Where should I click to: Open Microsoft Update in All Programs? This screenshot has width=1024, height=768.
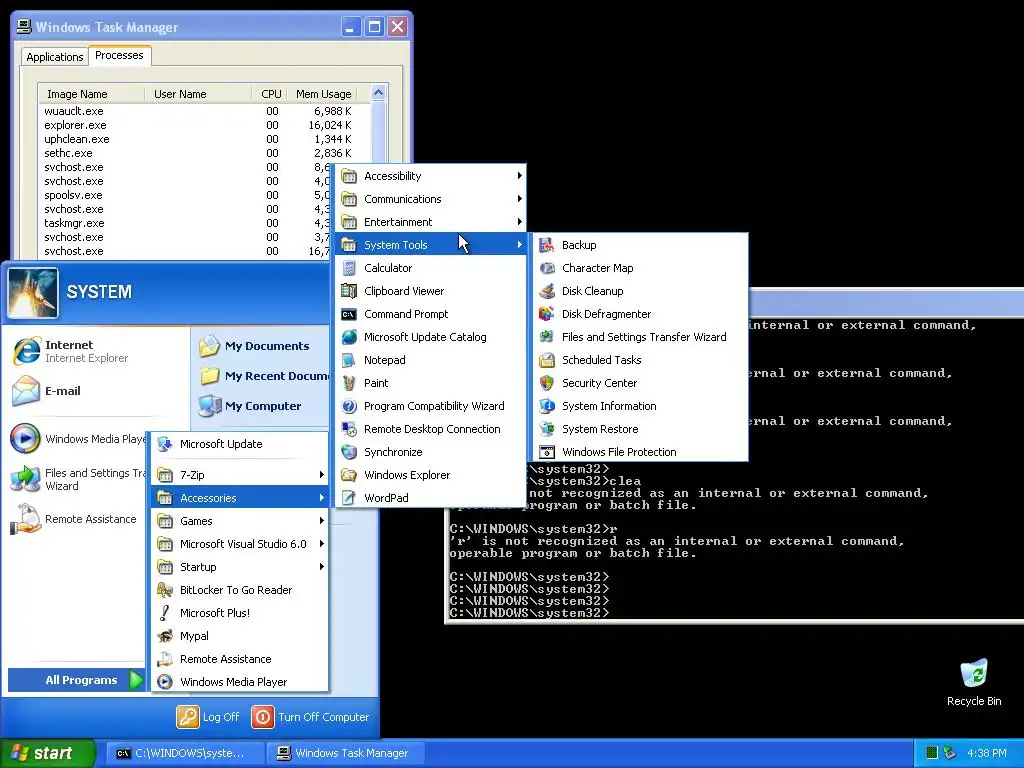click(x=240, y=444)
